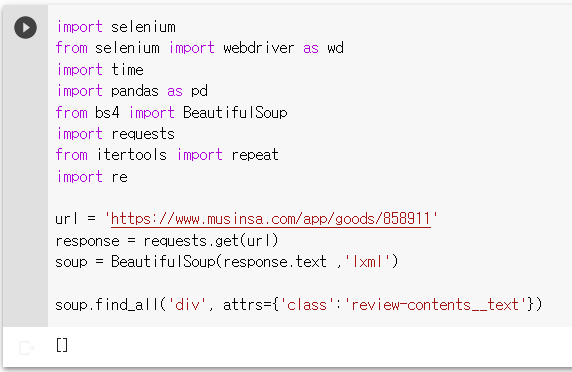572x372 pixels.
Task: Select the BeautifulSoup import line
Action: coord(171,112)
